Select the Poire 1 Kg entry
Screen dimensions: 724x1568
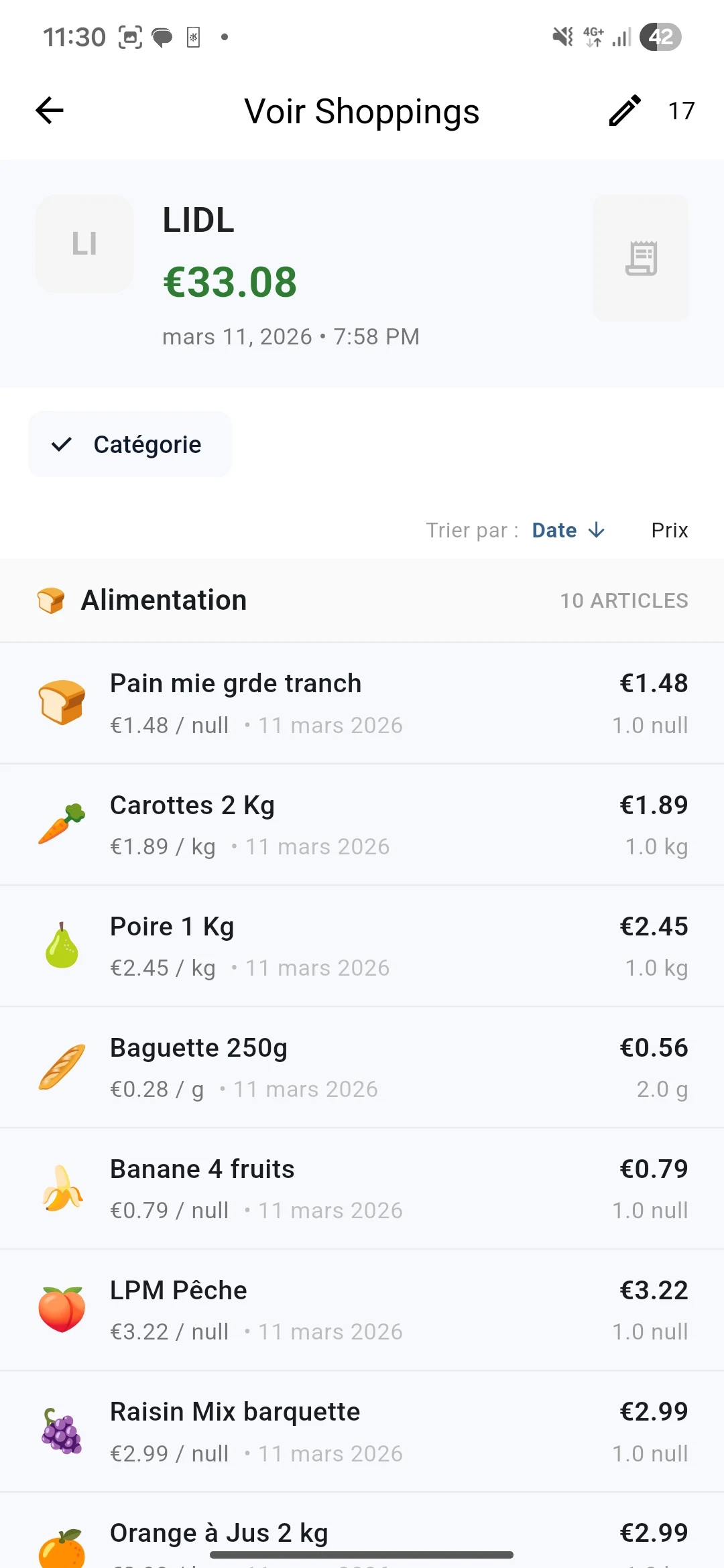coord(362,946)
